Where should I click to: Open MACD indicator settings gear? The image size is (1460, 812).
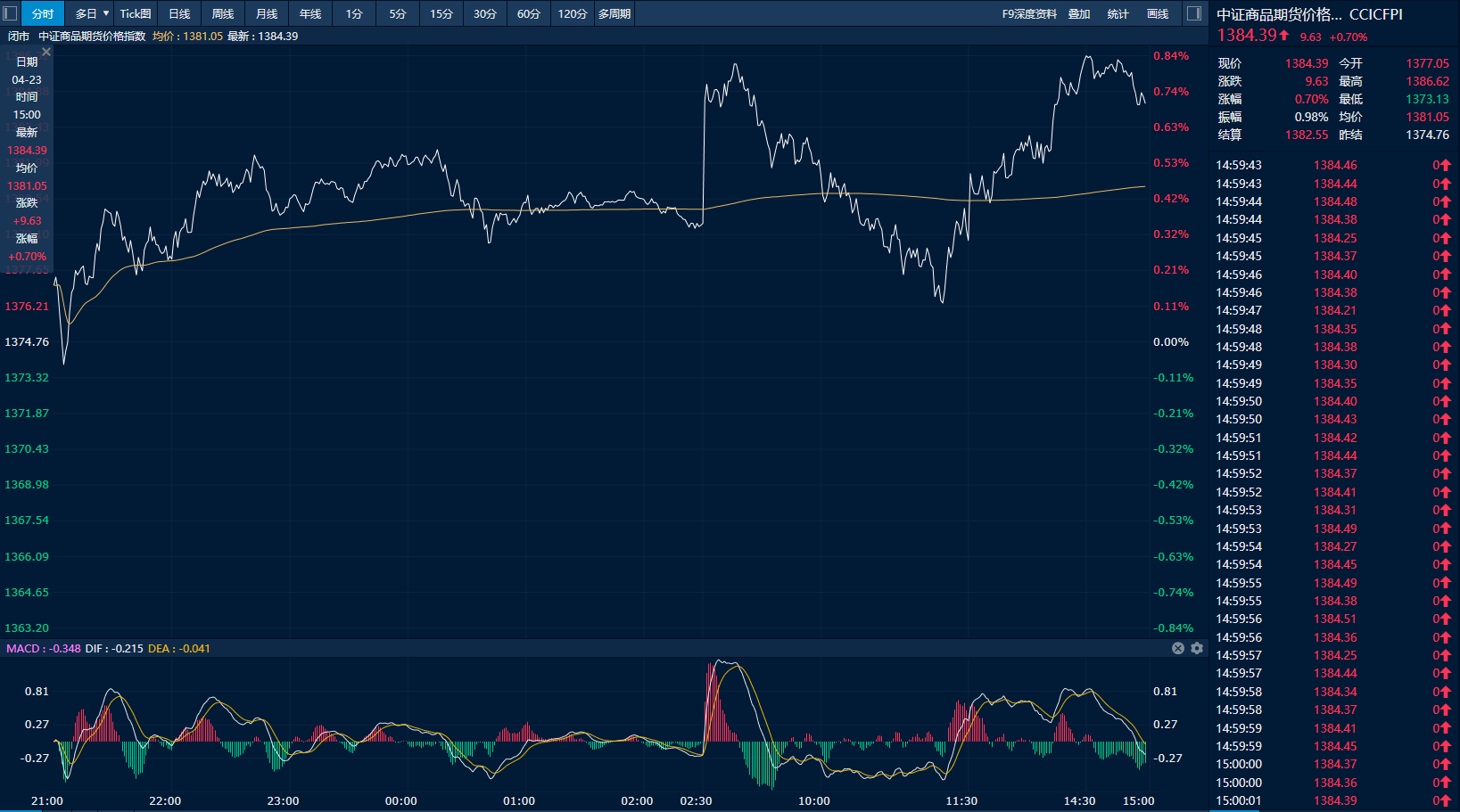point(1197,648)
